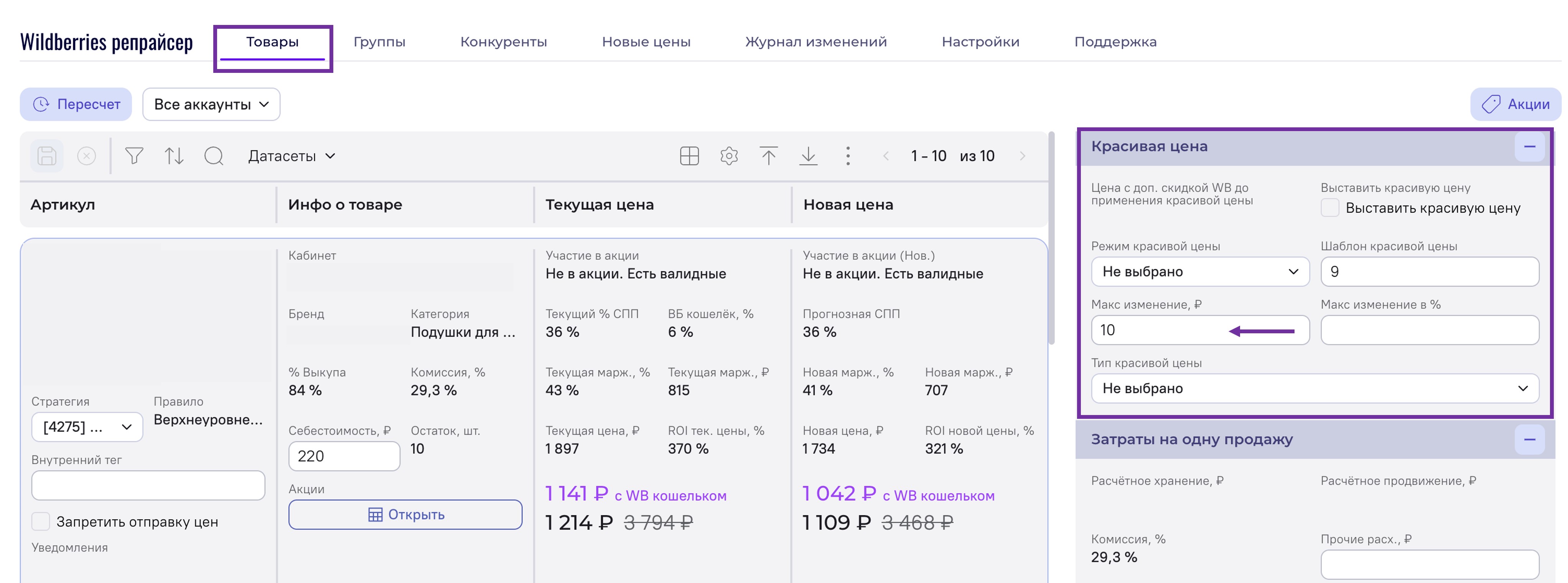Open the three-dot more options menu
Viewport: 1568px width, 583px height.
[847, 156]
